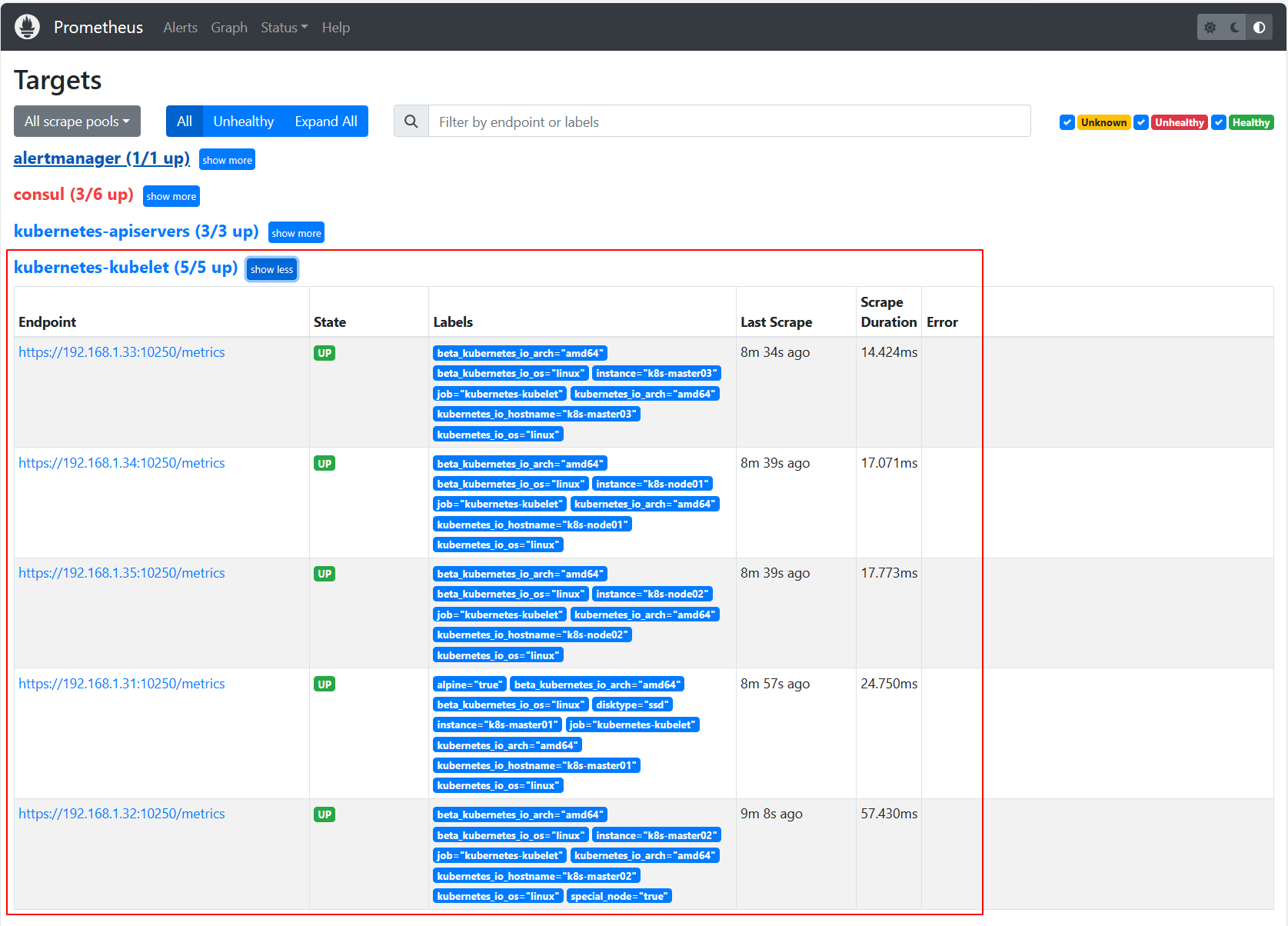Click the disktype="ssd" label
1288x926 pixels.
(x=633, y=704)
